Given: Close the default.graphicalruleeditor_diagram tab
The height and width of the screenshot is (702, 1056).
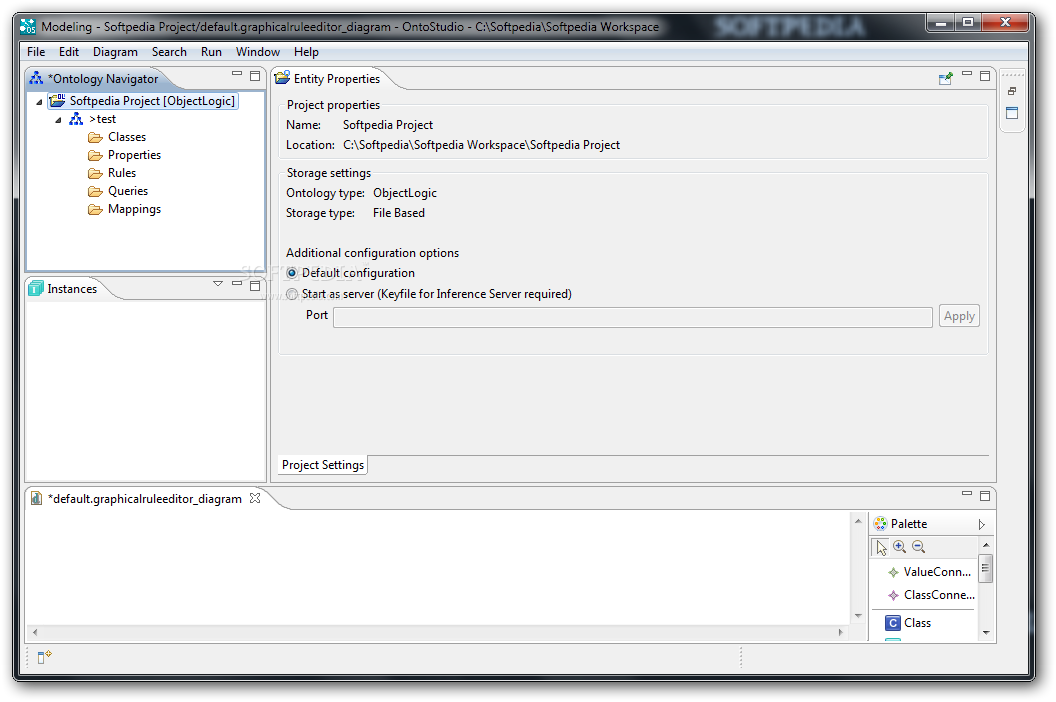Looking at the screenshot, I should 255,499.
